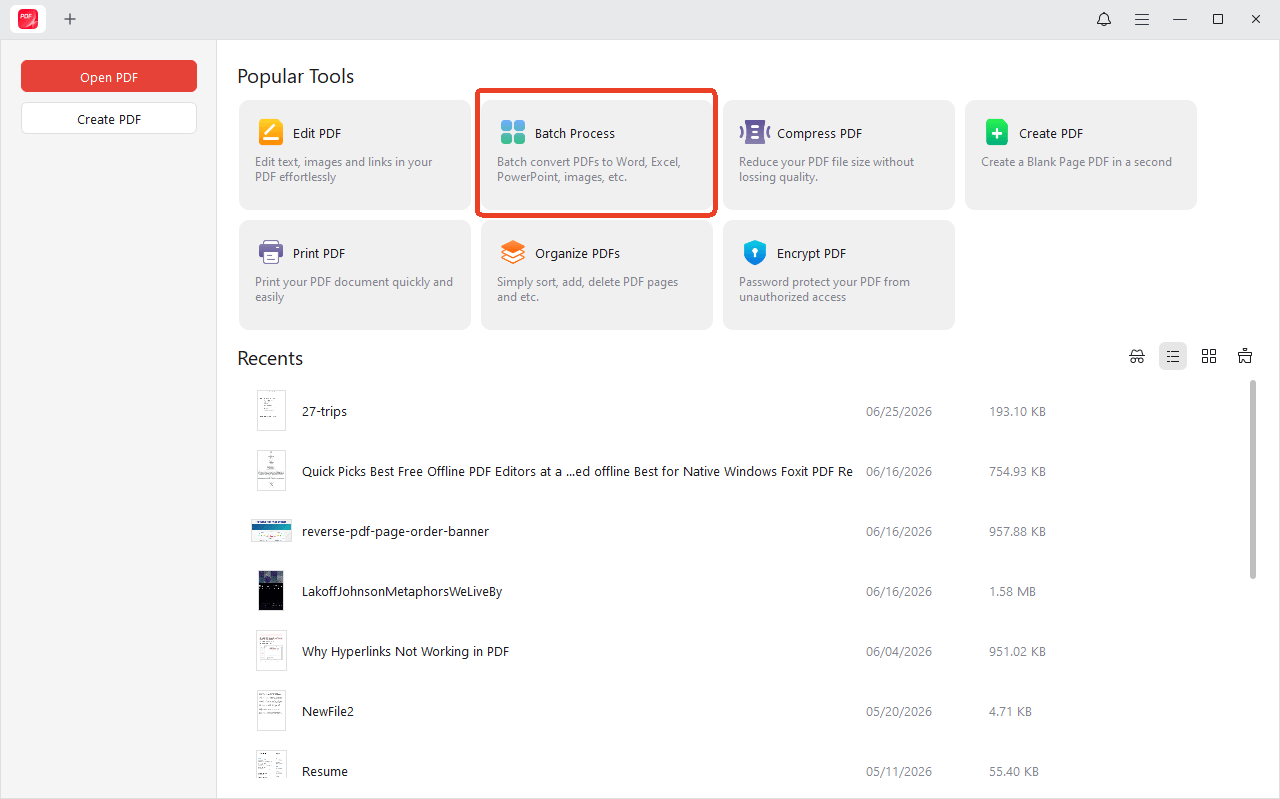The image size is (1280, 799).
Task: Click the 951.02 KB size value
Action: (x=1017, y=651)
